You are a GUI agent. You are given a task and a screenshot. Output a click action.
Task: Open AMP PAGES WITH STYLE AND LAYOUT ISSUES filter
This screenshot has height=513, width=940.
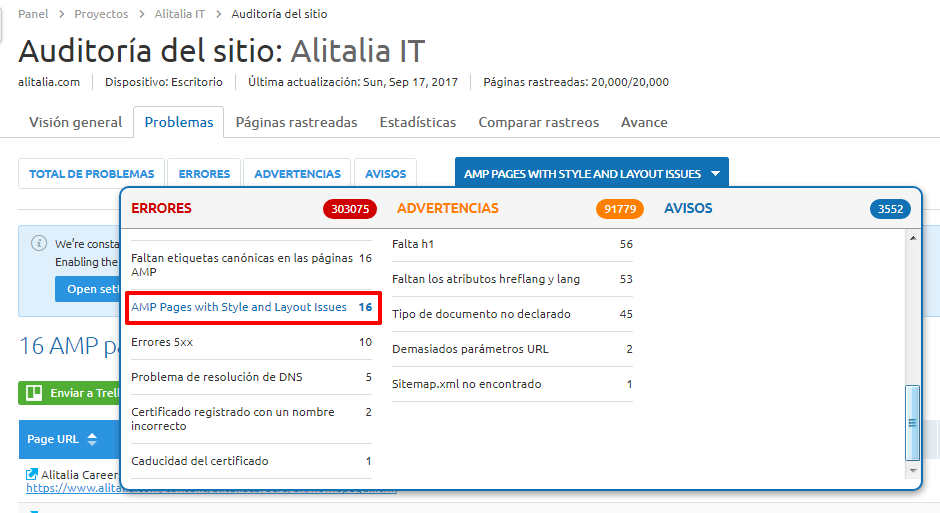[x=592, y=173]
